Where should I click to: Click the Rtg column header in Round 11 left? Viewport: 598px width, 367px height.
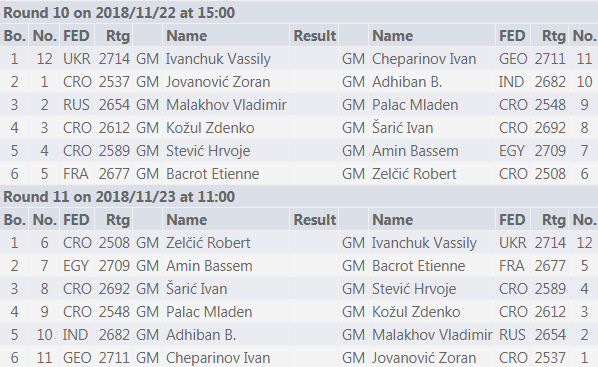tap(117, 220)
